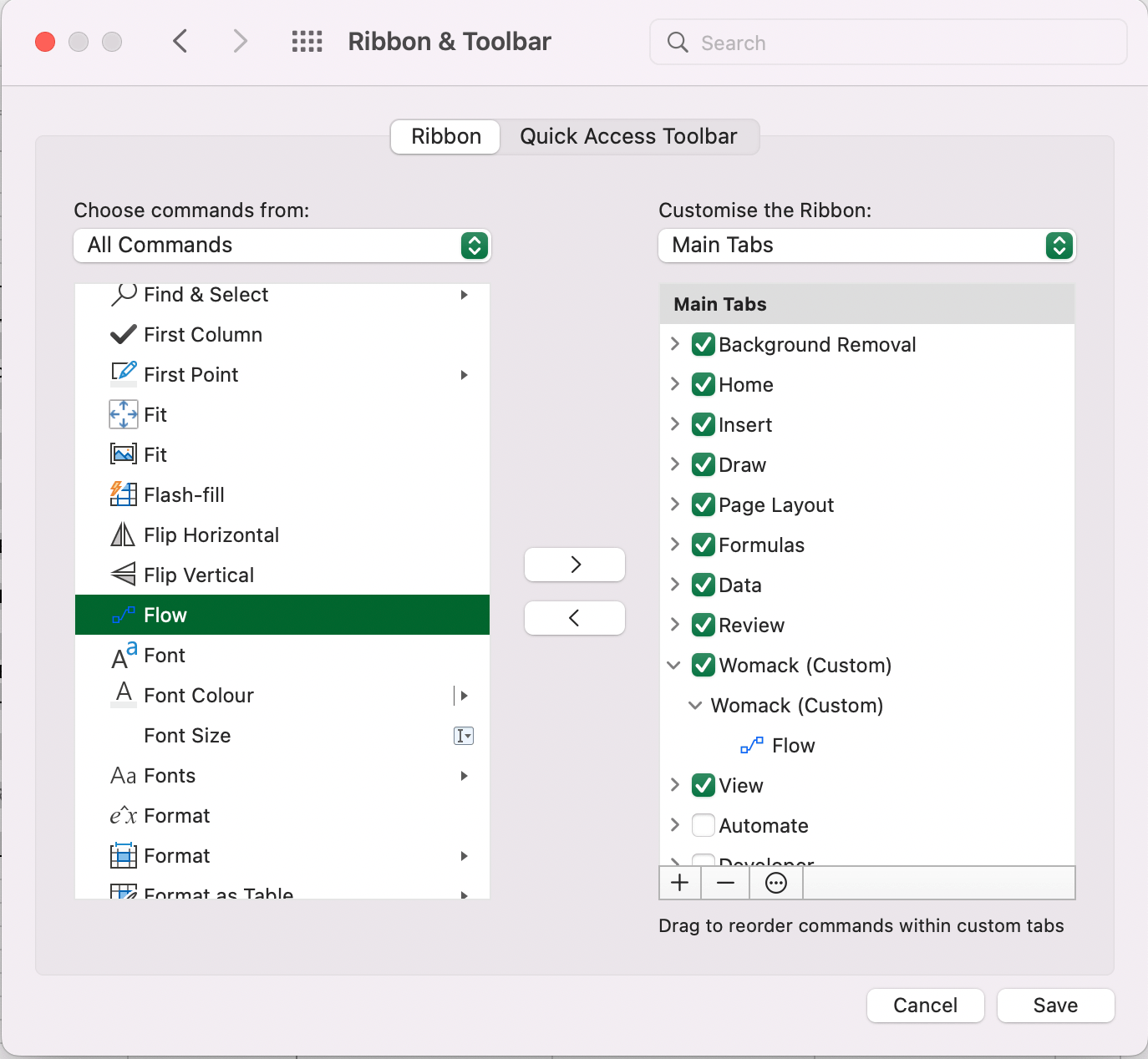Collapse the Womack (Custom) group chevron
Viewport: 1148px width, 1059px height.
click(x=695, y=706)
